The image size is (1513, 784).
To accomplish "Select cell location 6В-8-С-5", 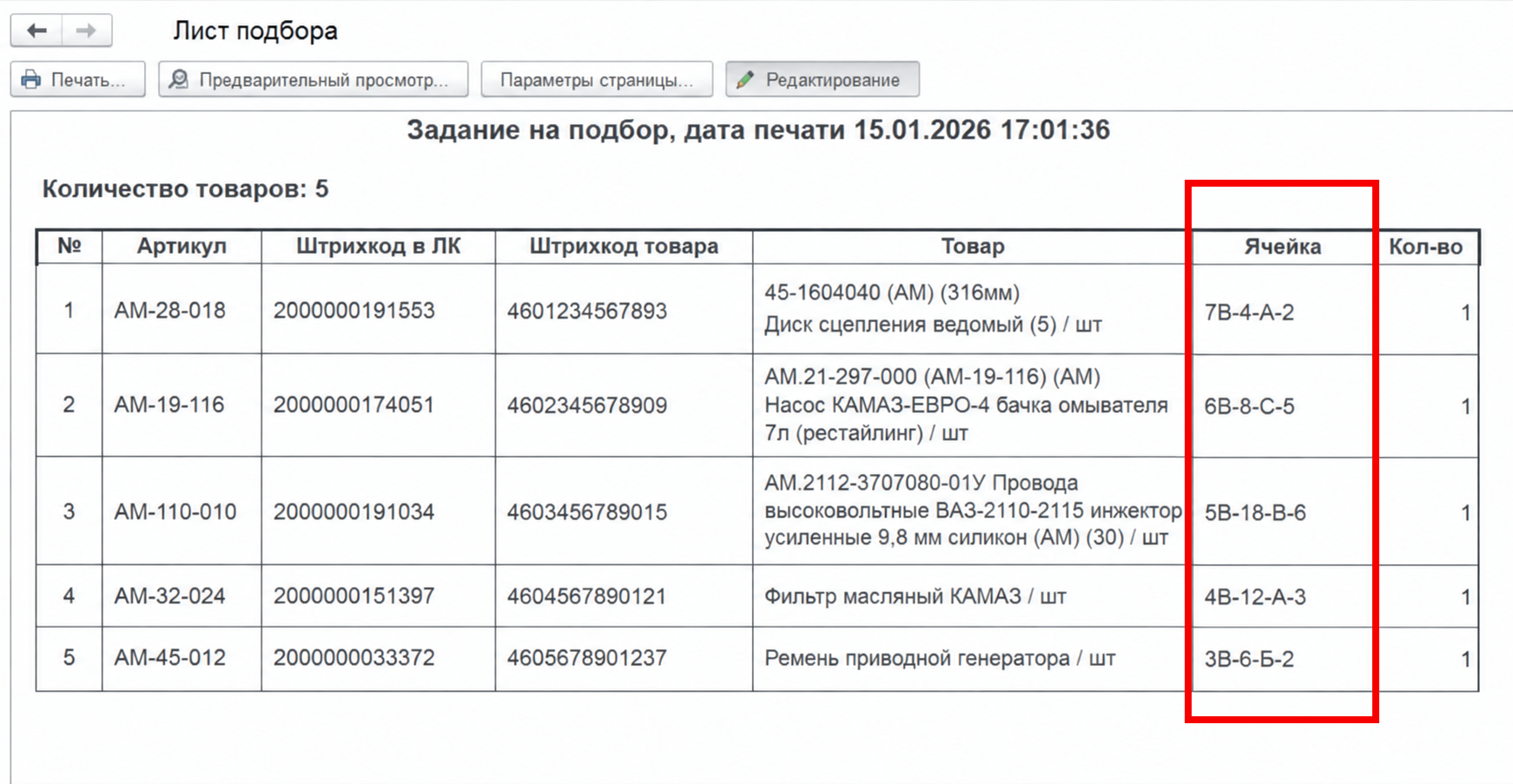I will (x=1283, y=405).
